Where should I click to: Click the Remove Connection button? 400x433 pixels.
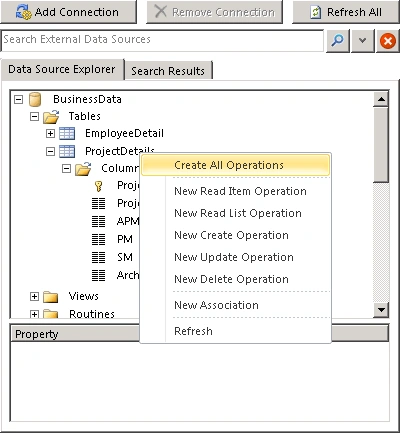click(214, 12)
